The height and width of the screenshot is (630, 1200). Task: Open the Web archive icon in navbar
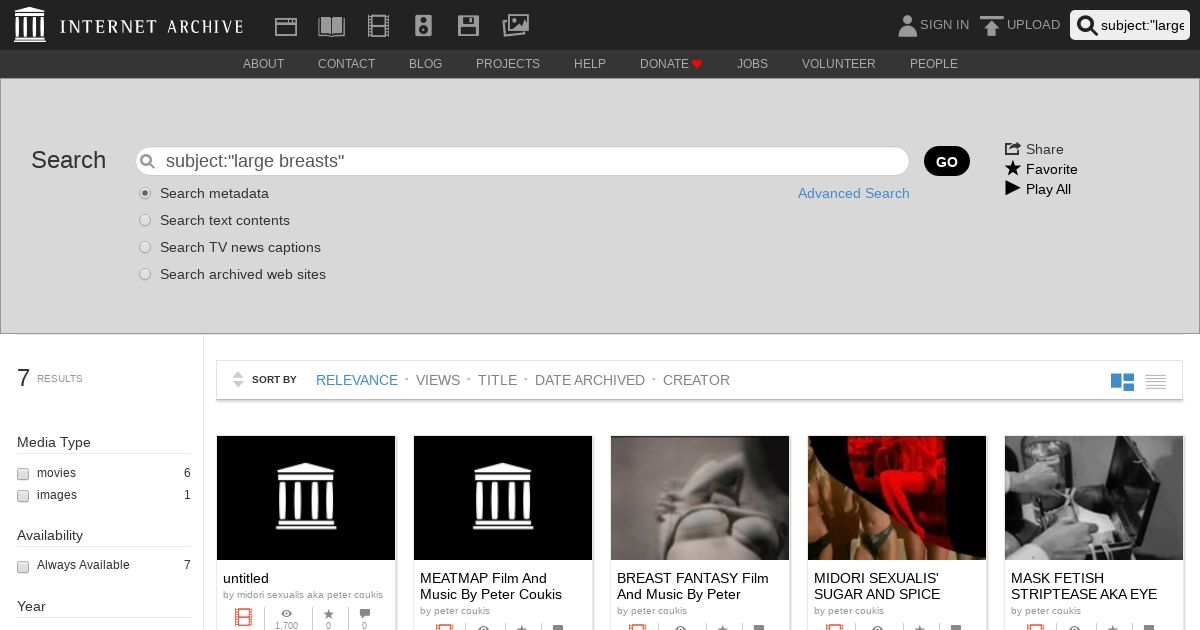286,26
